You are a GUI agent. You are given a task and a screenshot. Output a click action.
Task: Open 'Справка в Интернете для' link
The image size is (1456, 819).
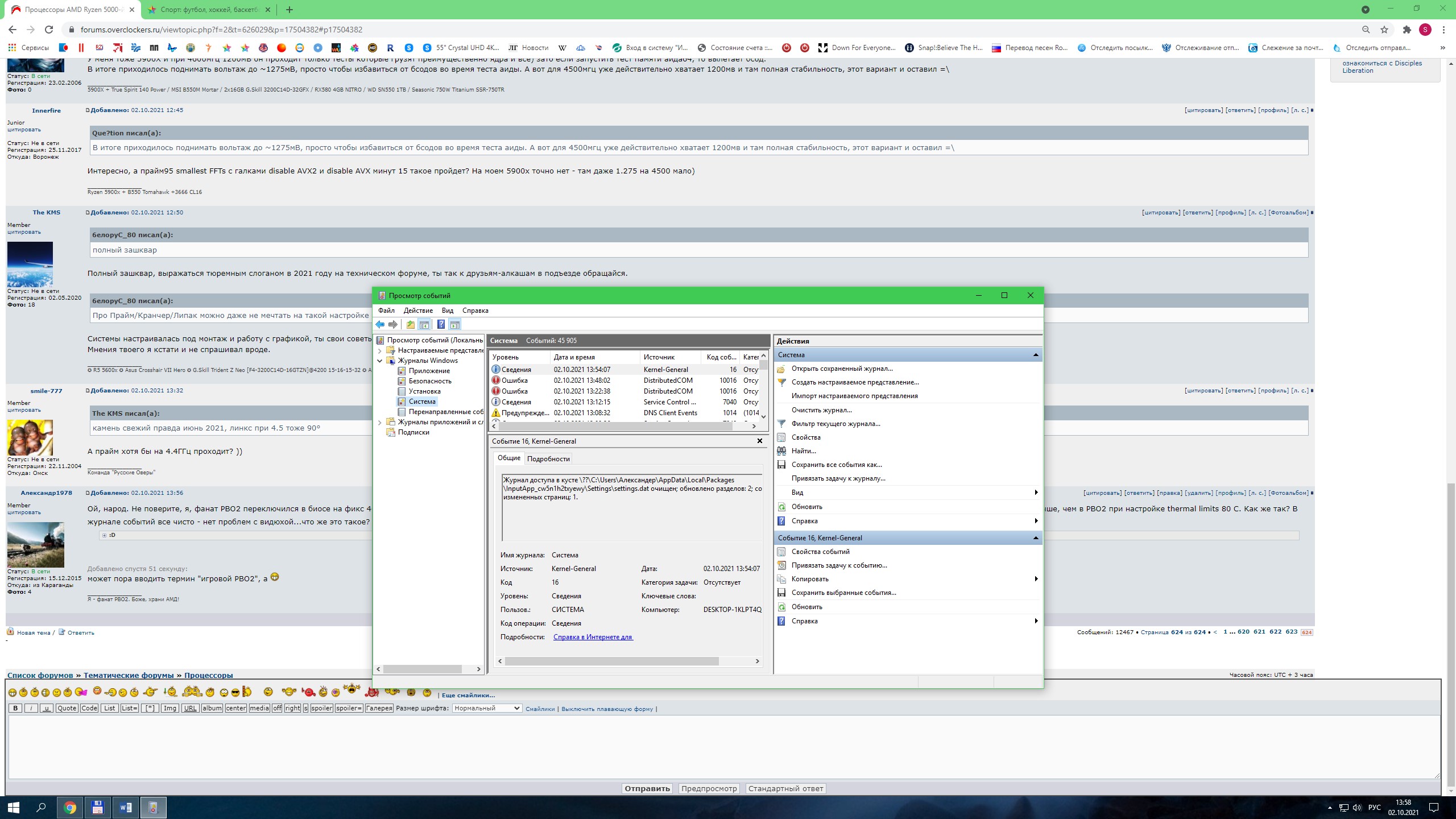click(593, 637)
